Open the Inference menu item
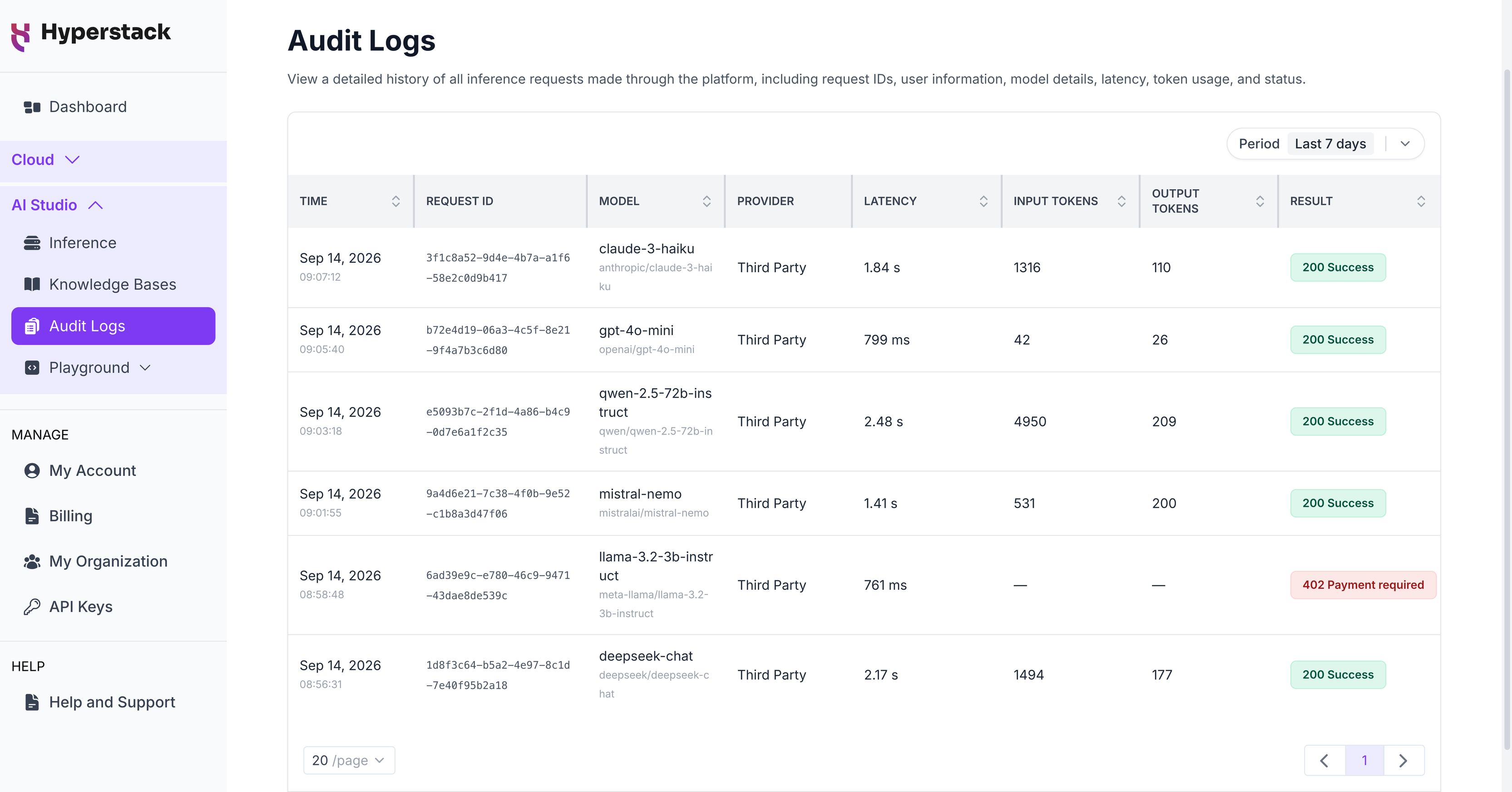The width and height of the screenshot is (1512, 792). 113,243
